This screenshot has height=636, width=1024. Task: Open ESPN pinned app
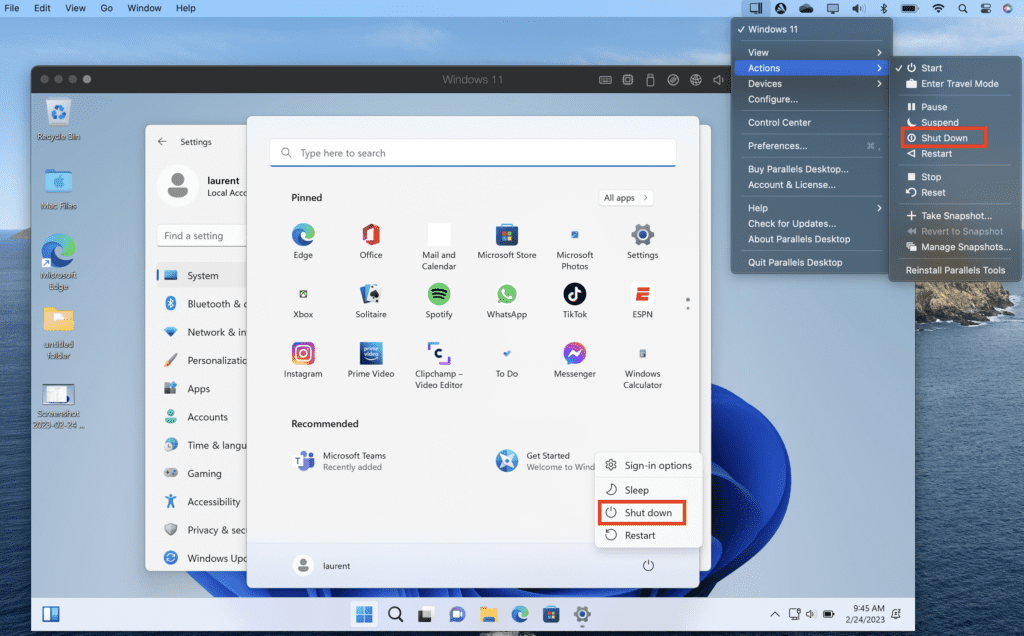643,300
